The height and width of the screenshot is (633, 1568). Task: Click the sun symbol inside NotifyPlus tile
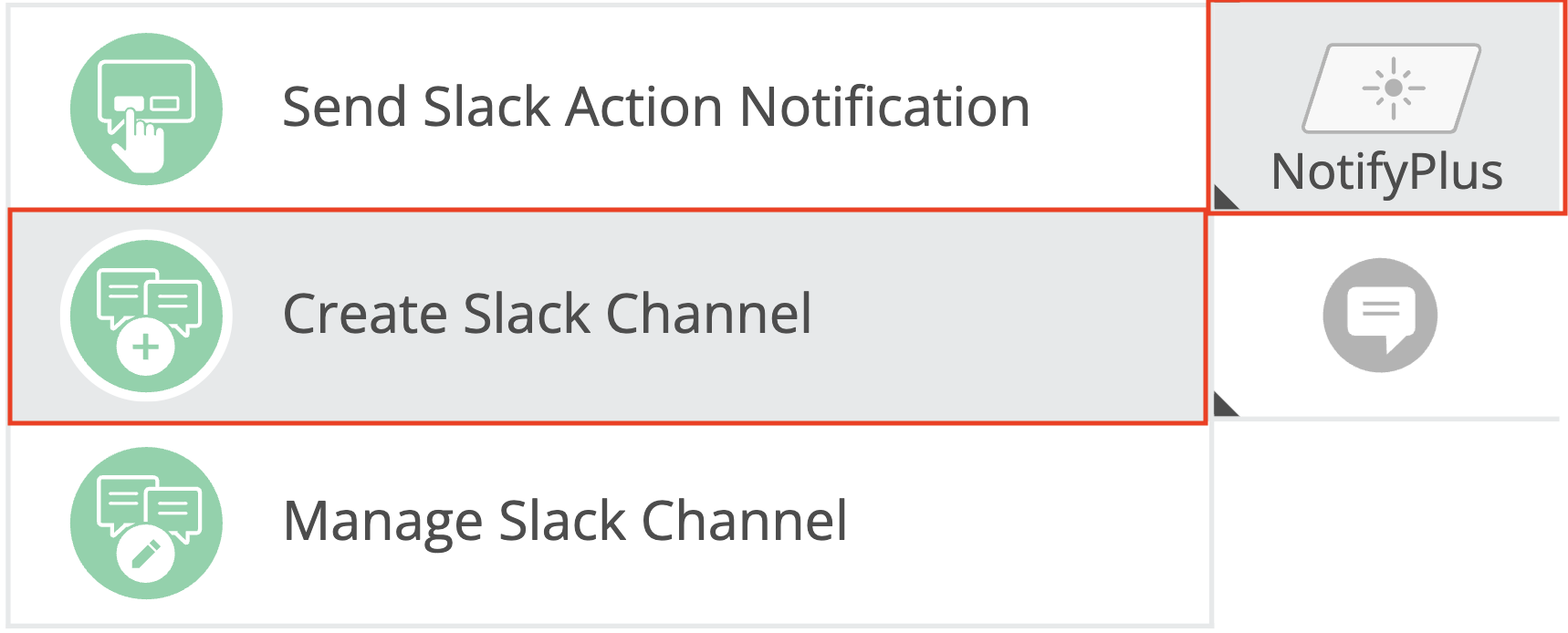[1394, 88]
